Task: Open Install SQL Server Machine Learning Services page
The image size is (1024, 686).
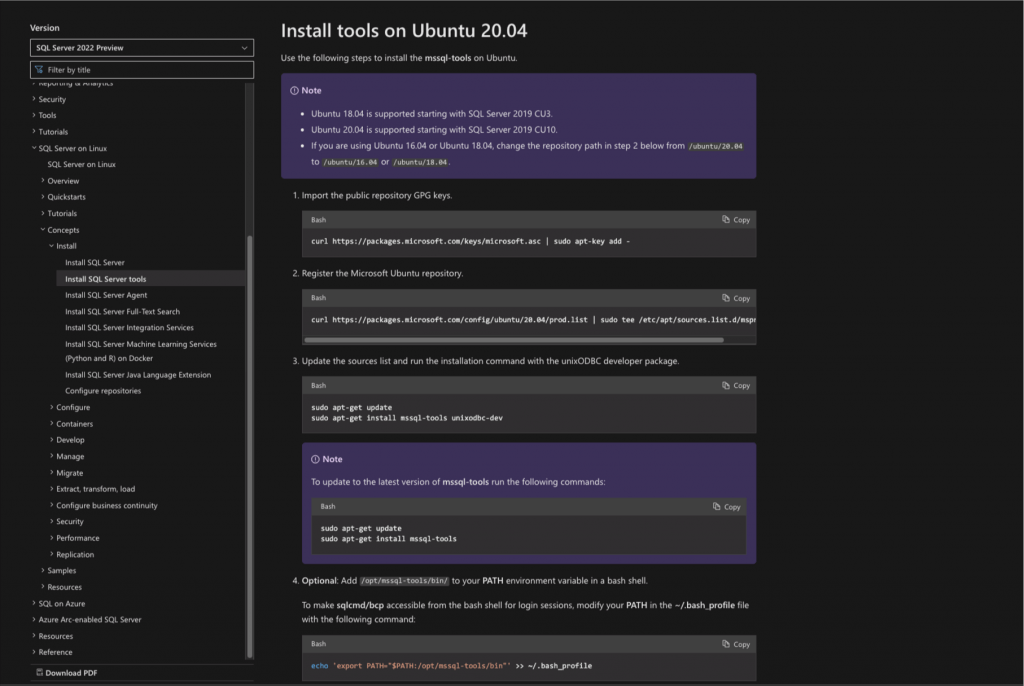Action: [x=141, y=351]
